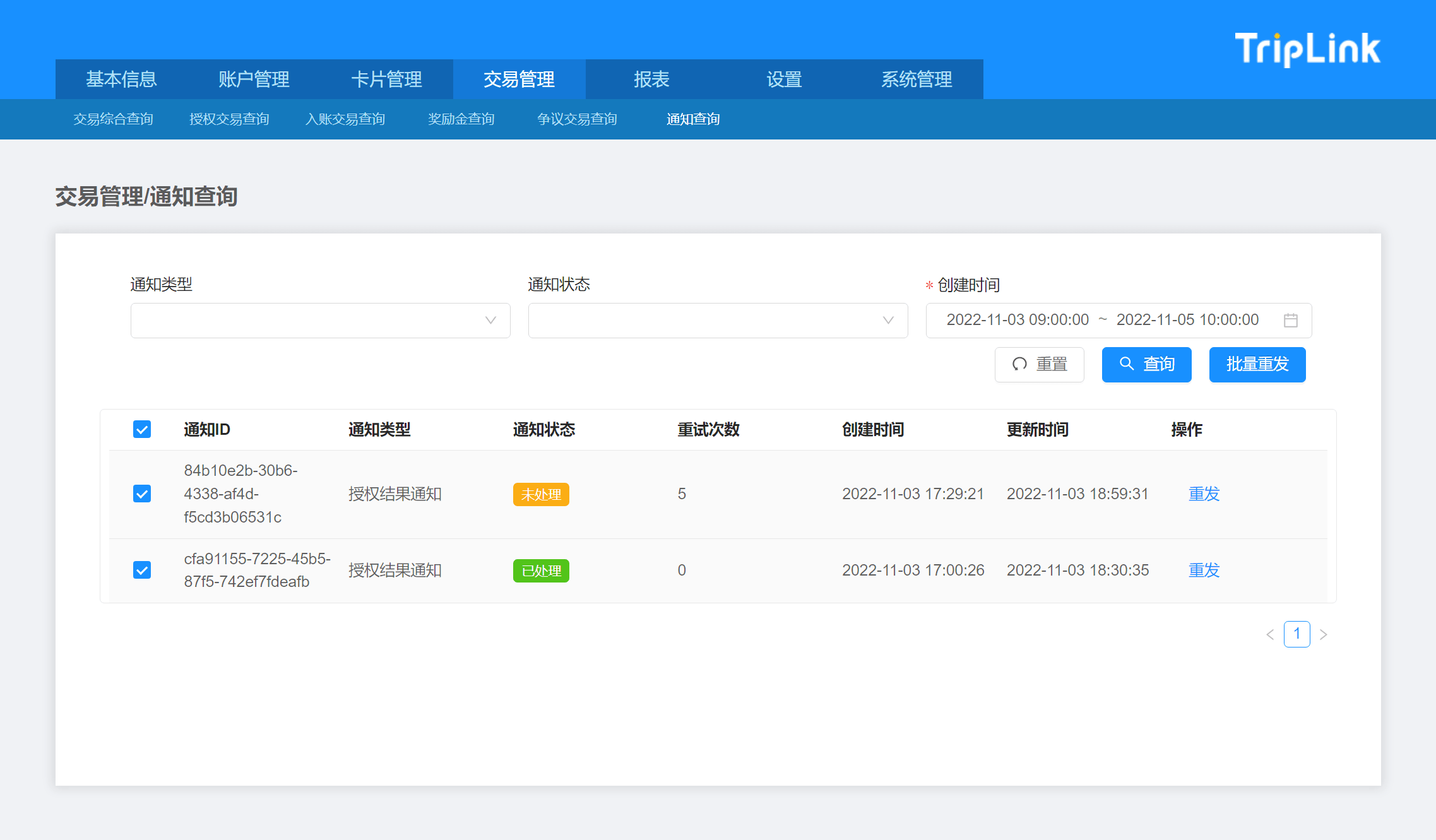Image resolution: width=1436 pixels, height=840 pixels.
Task: Uncheck the row starting with cfa91155
Action: tap(142, 571)
